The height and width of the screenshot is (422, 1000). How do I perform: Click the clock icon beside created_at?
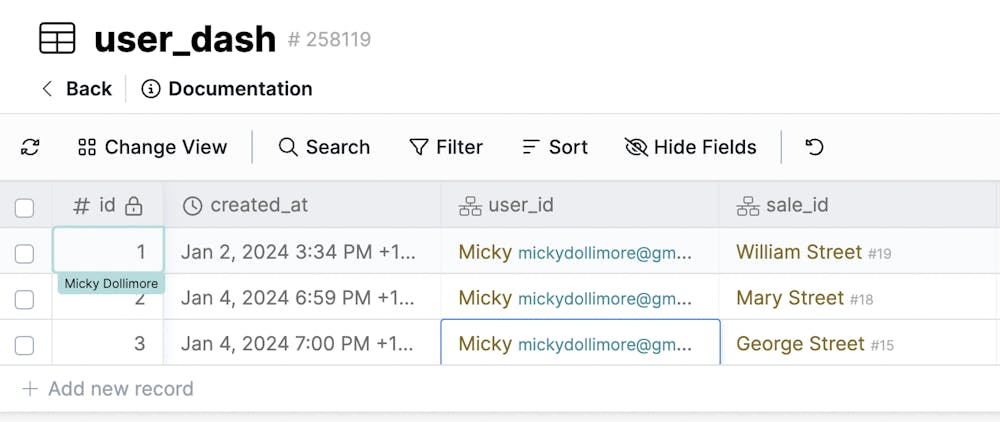click(193, 206)
